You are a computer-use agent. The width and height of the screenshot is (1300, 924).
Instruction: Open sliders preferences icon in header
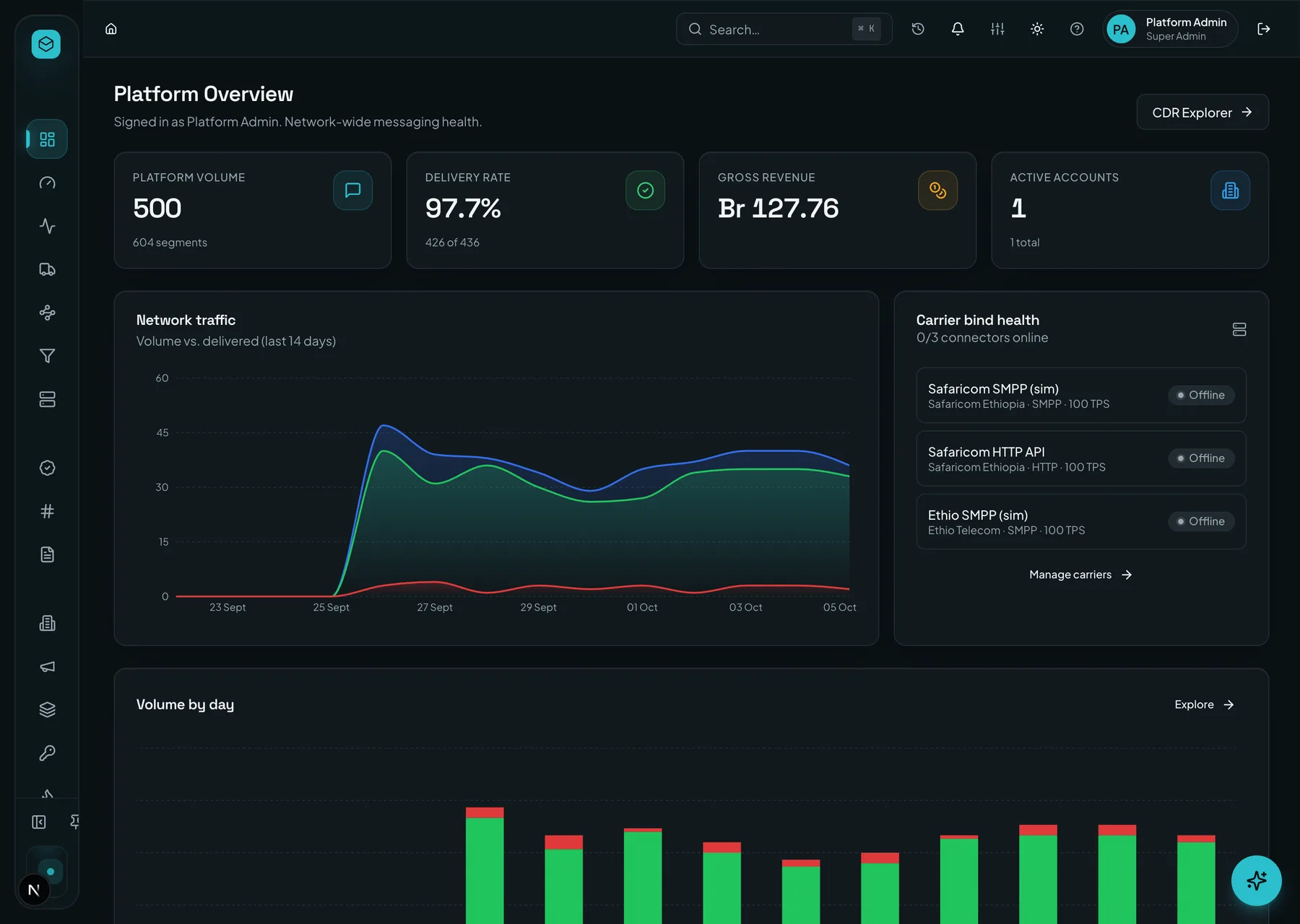point(997,29)
